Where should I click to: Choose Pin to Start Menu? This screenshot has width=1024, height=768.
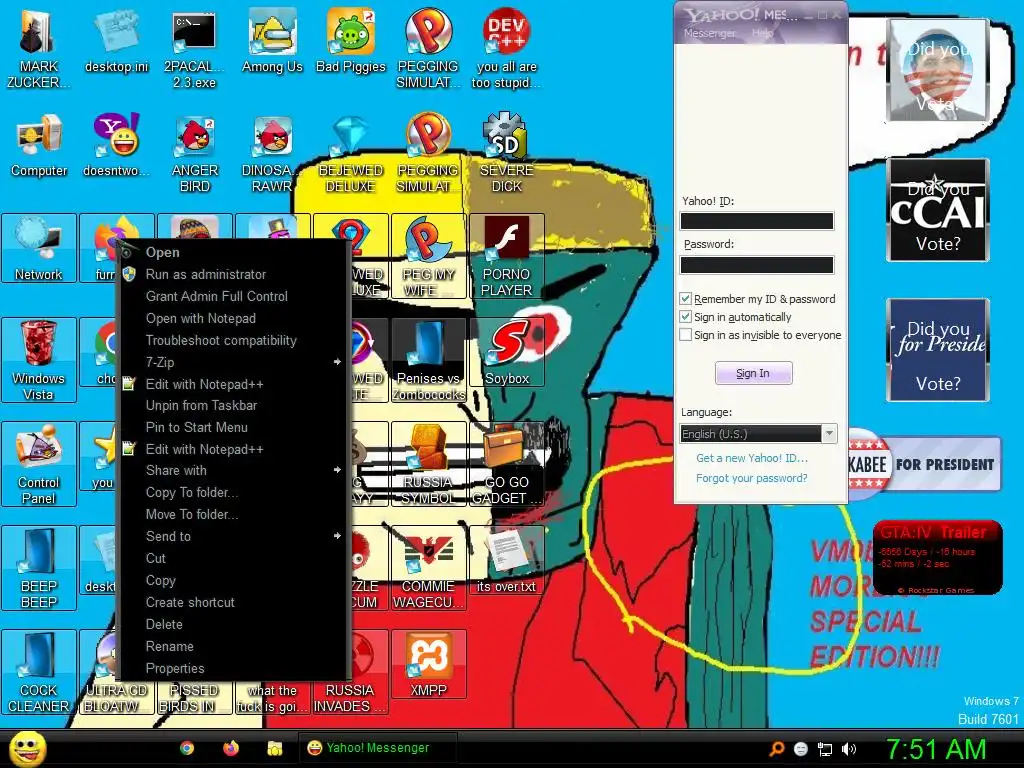(234, 427)
